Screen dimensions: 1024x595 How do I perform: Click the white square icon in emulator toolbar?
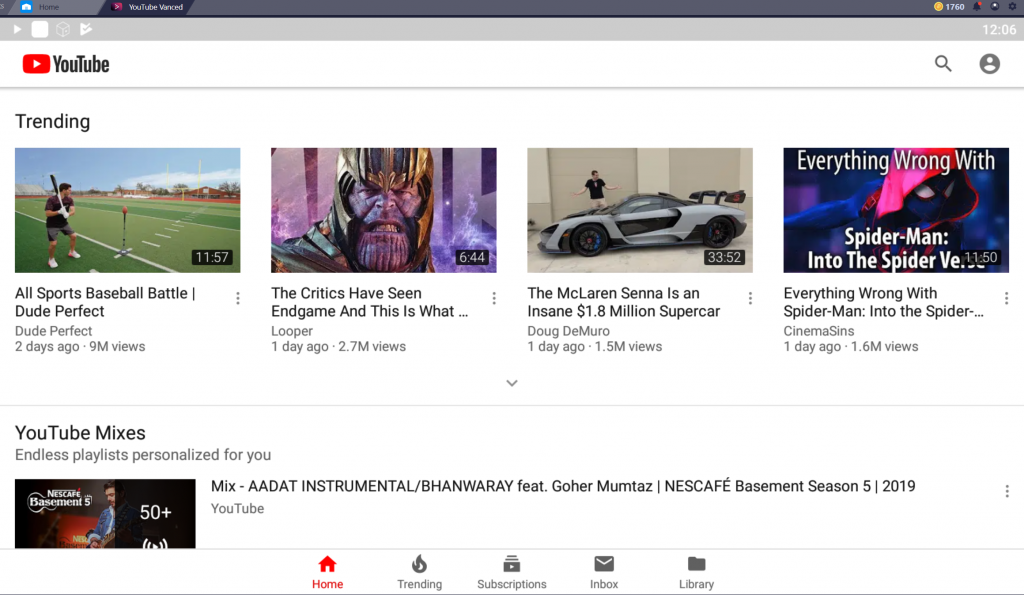[40, 29]
